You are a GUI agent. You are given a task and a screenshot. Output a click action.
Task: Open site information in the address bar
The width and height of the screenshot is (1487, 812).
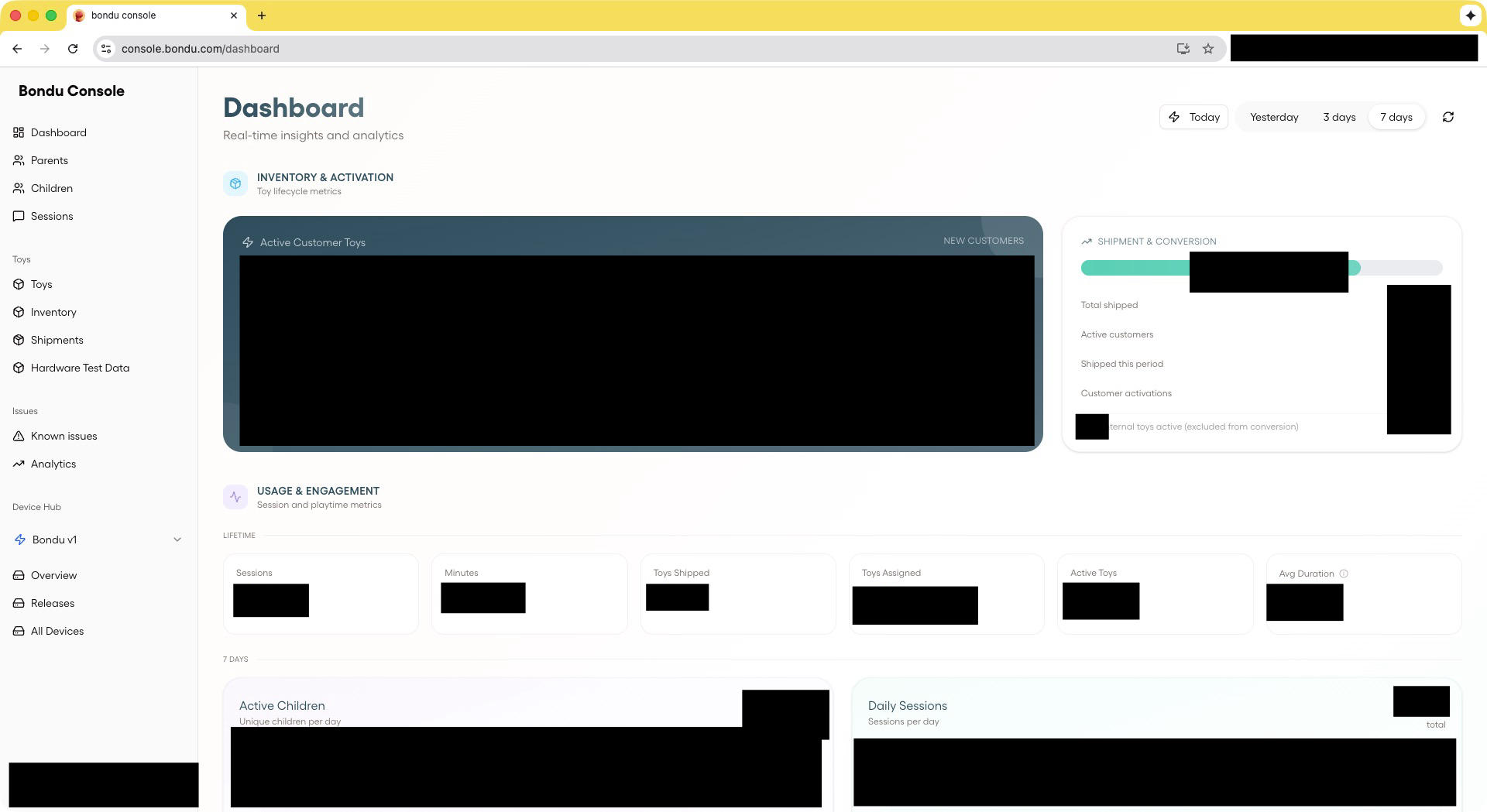click(x=105, y=48)
